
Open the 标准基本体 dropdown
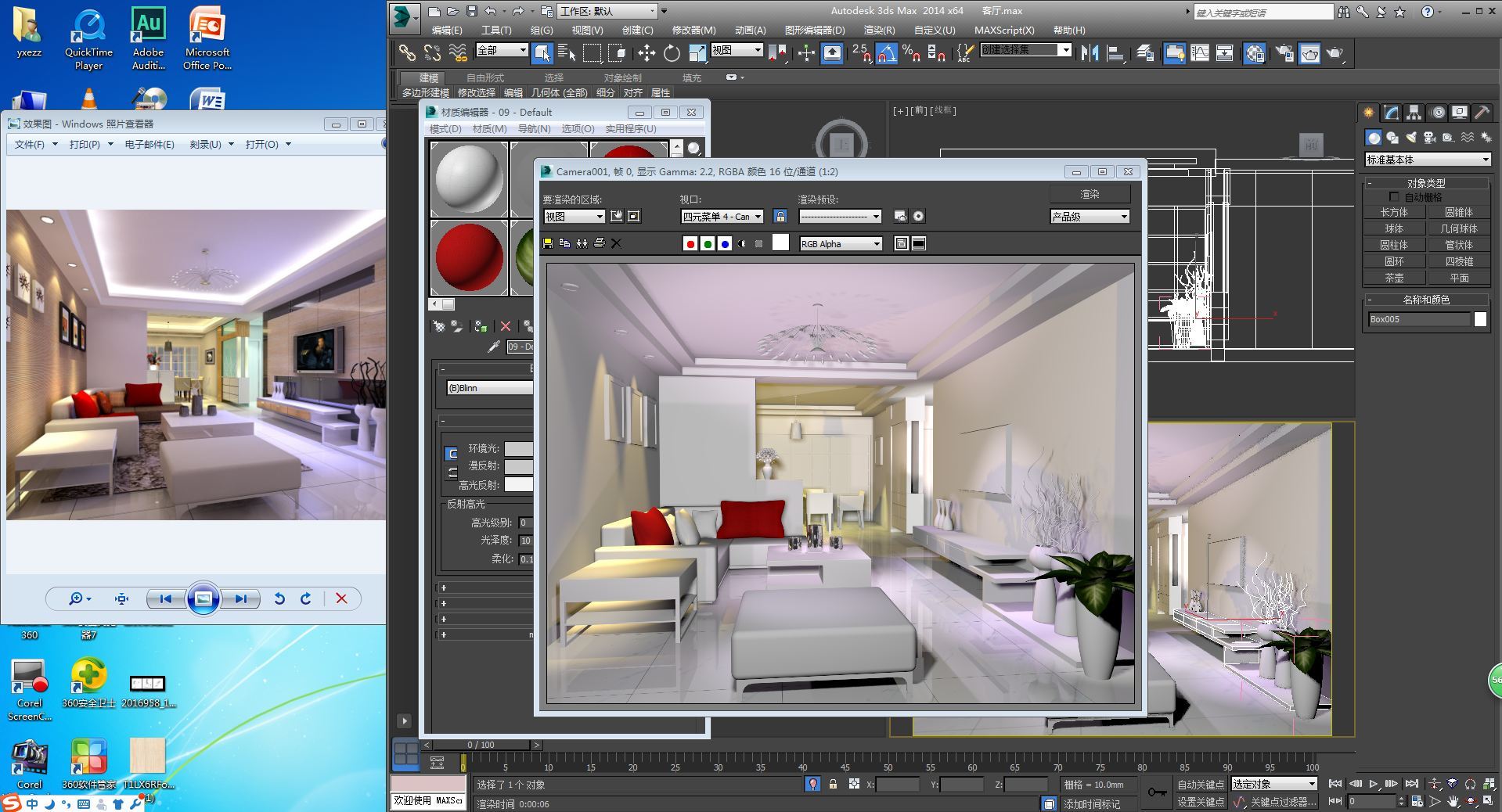point(1428,160)
